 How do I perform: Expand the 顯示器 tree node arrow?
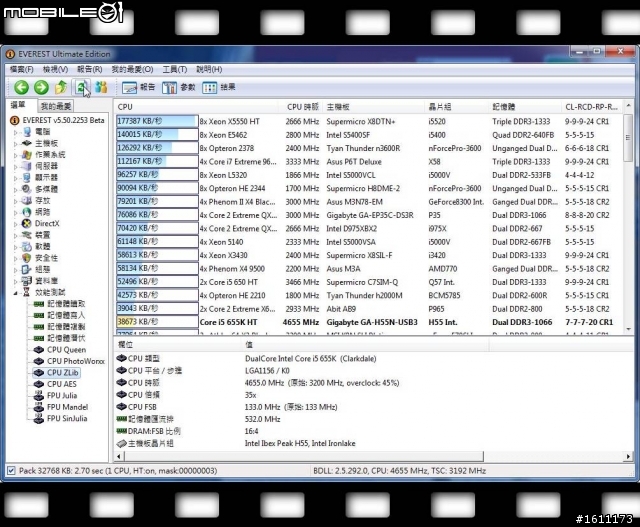coord(16,178)
